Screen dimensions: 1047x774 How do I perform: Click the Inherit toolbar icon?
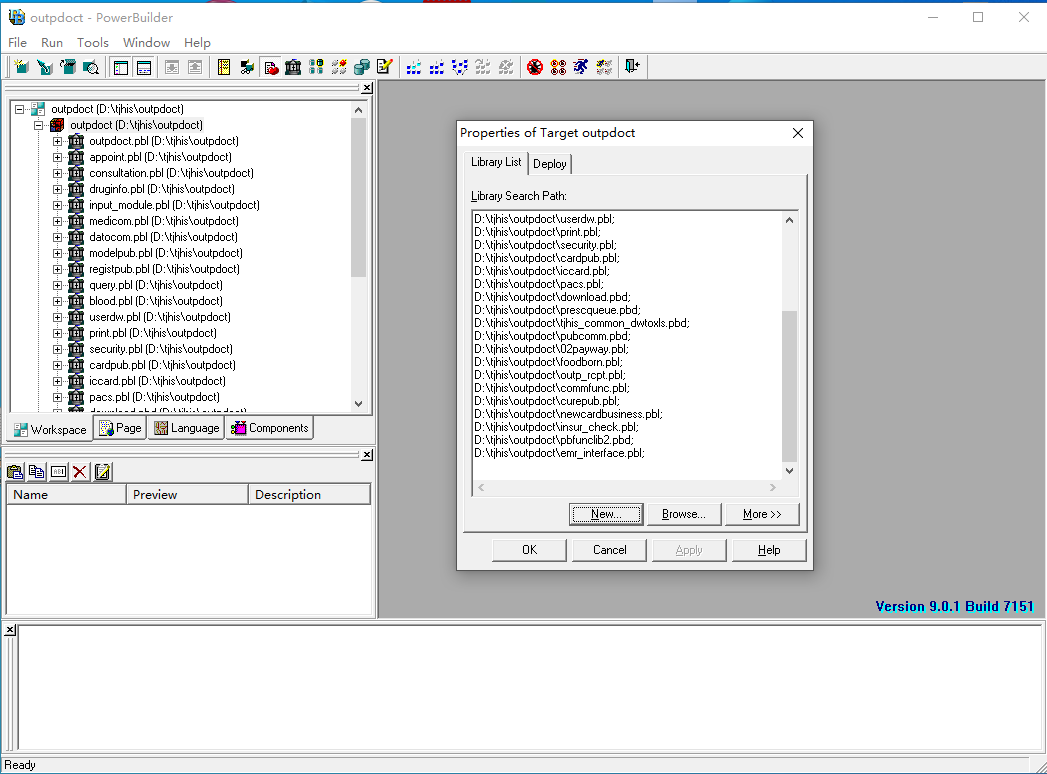click(x=45, y=67)
